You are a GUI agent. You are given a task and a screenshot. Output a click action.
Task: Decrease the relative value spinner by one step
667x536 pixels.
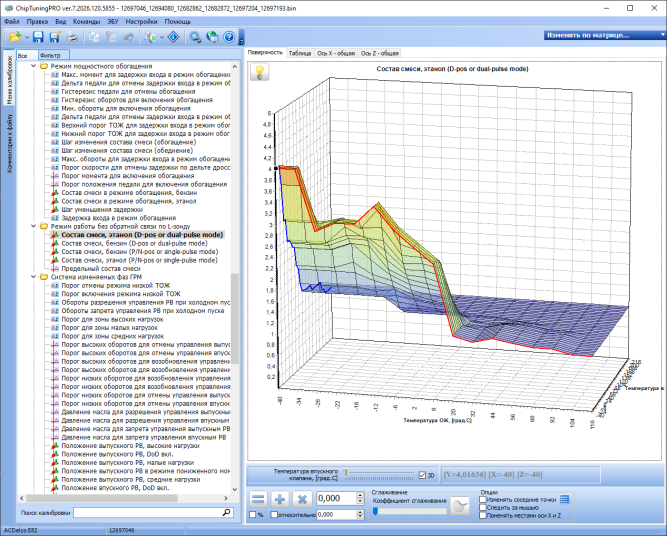pyautogui.click(x=360, y=517)
